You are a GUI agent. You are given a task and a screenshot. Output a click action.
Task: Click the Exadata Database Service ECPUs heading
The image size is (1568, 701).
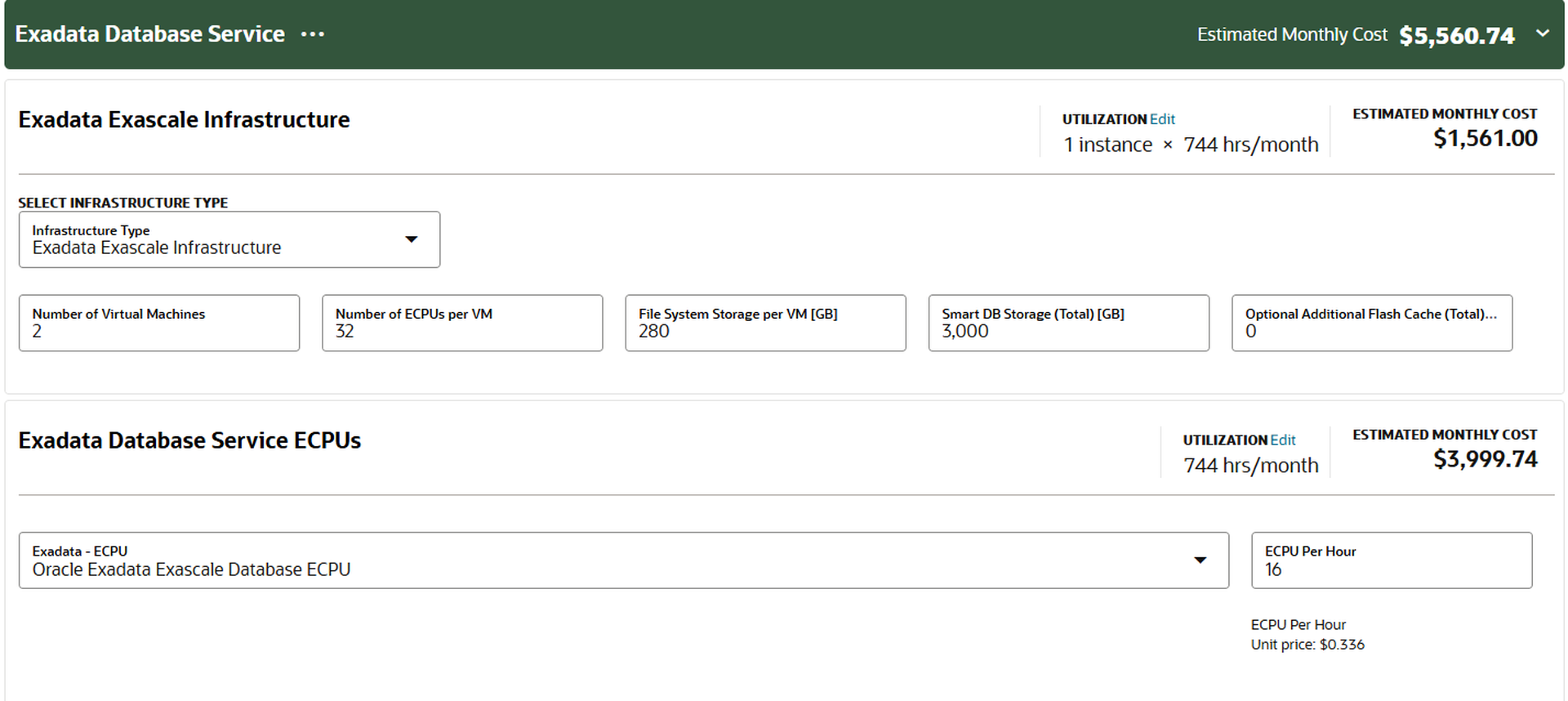click(x=189, y=440)
